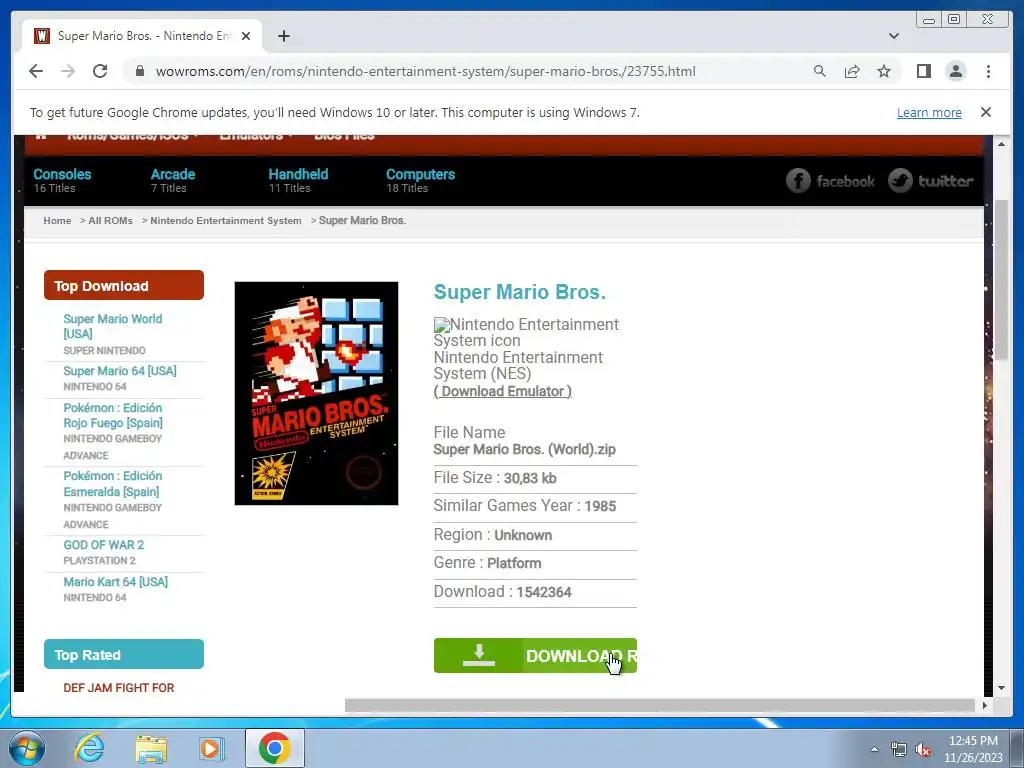Click the network tray icon
The width and height of the screenshot is (1024, 768).
click(x=899, y=749)
